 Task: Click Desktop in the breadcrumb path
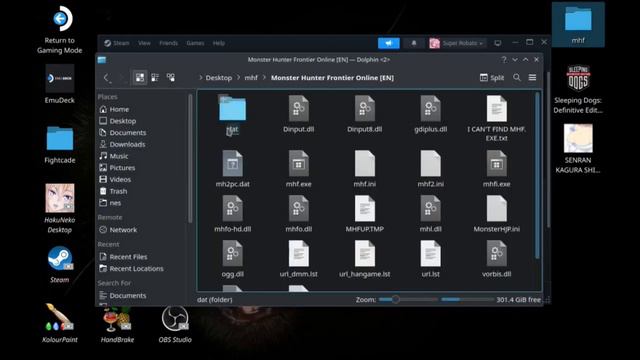point(218,78)
